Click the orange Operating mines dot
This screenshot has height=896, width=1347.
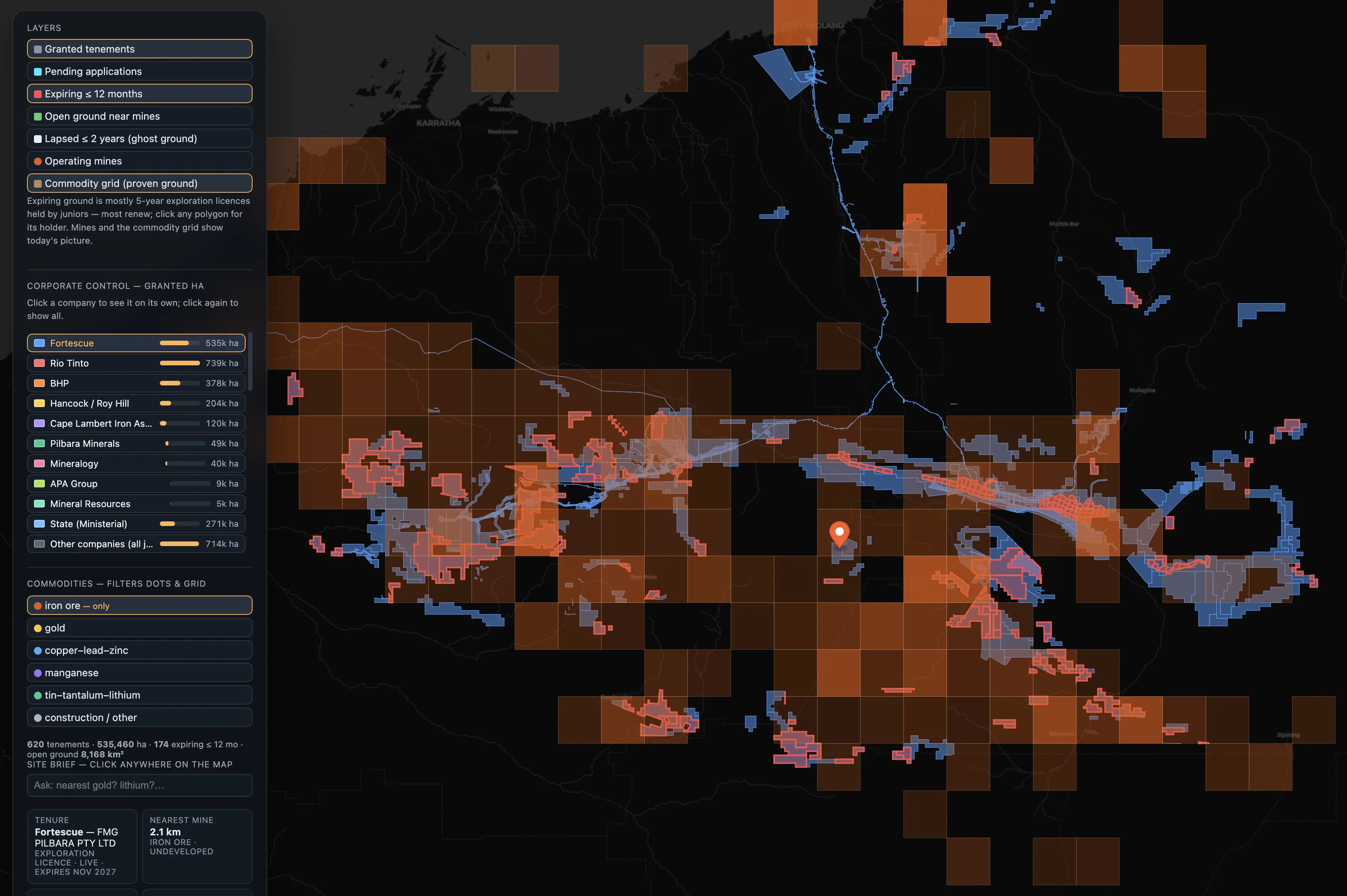pos(38,161)
